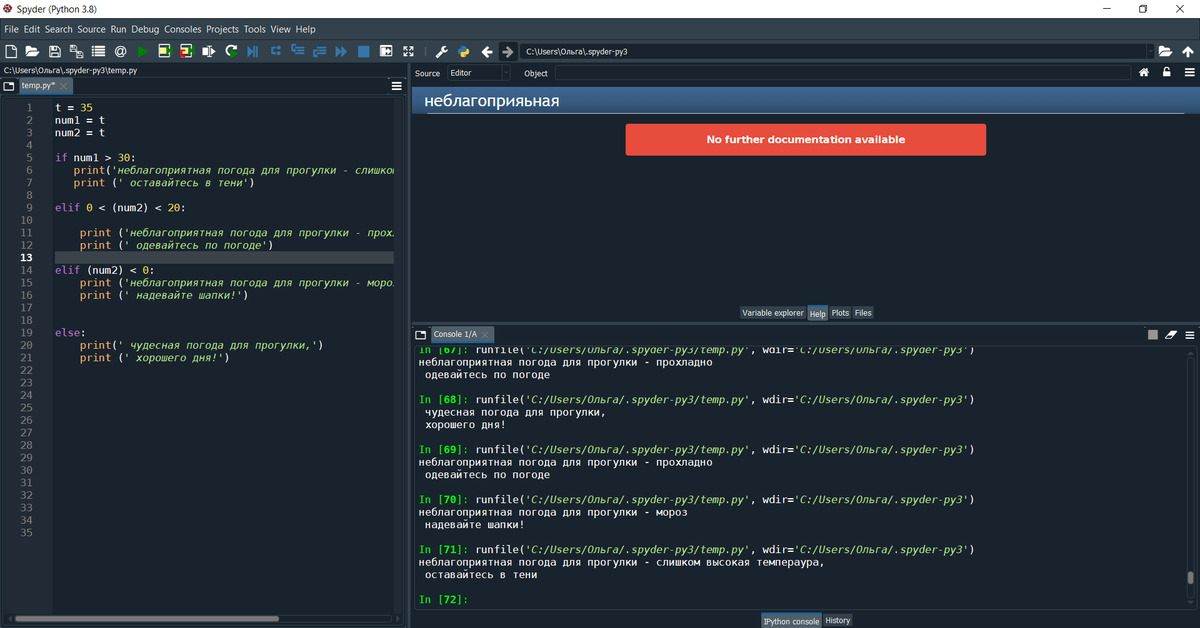Open the Preferences wrench icon
Viewport: 1200px width, 628px height.
pyautogui.click(x=442, y=51)
